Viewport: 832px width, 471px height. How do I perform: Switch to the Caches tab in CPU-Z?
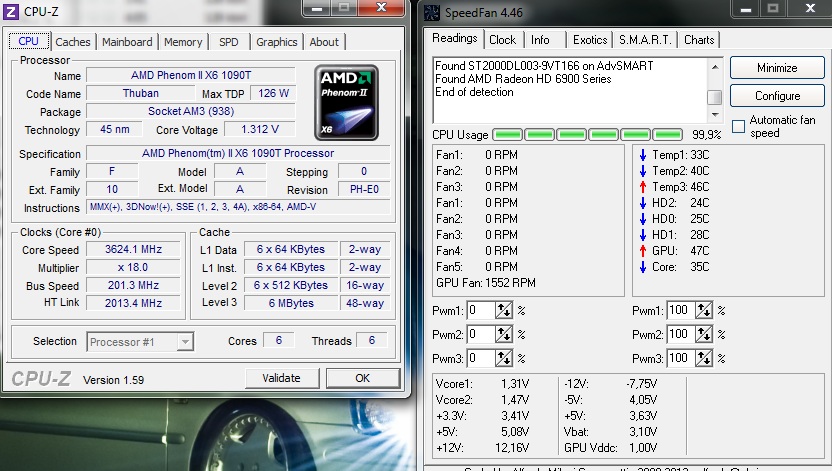(73, 42)
